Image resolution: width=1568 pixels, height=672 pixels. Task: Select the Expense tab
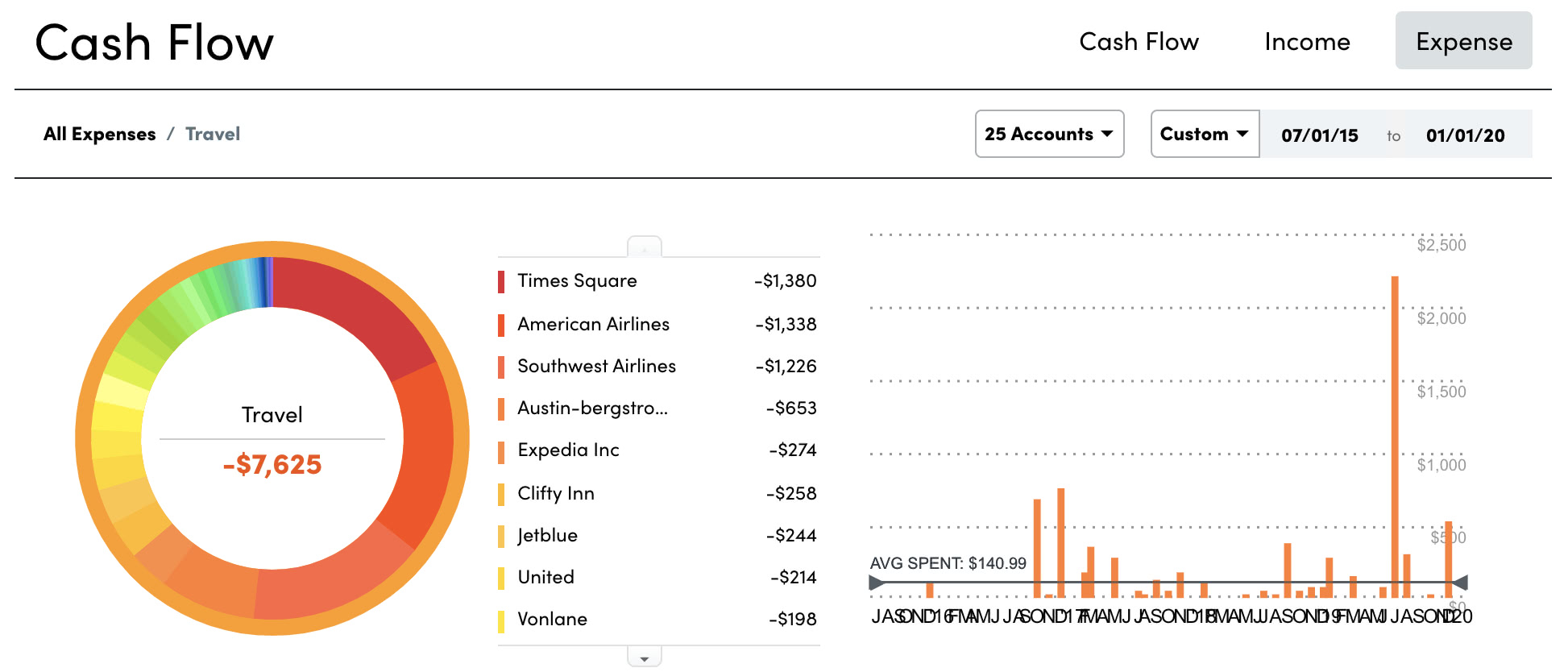tap(1463, 40)
